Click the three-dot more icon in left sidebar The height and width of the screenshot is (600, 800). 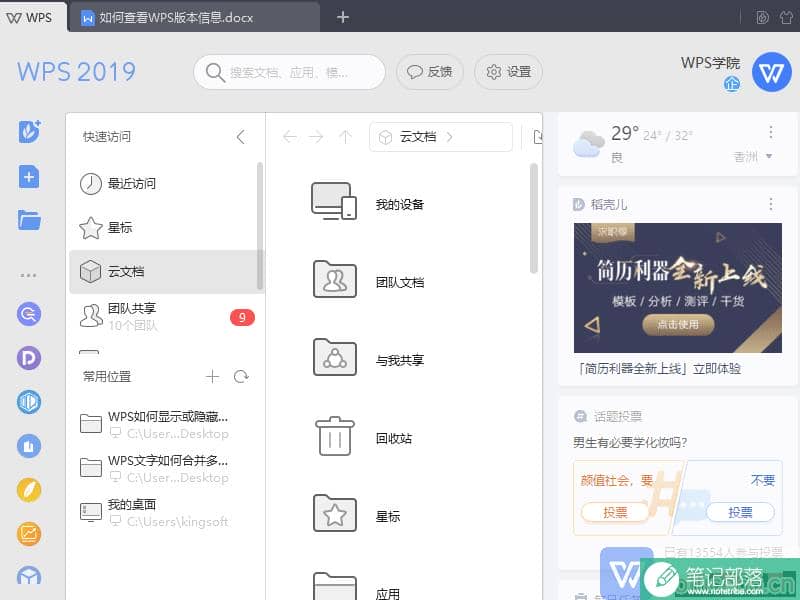click(x=28, y=276)
